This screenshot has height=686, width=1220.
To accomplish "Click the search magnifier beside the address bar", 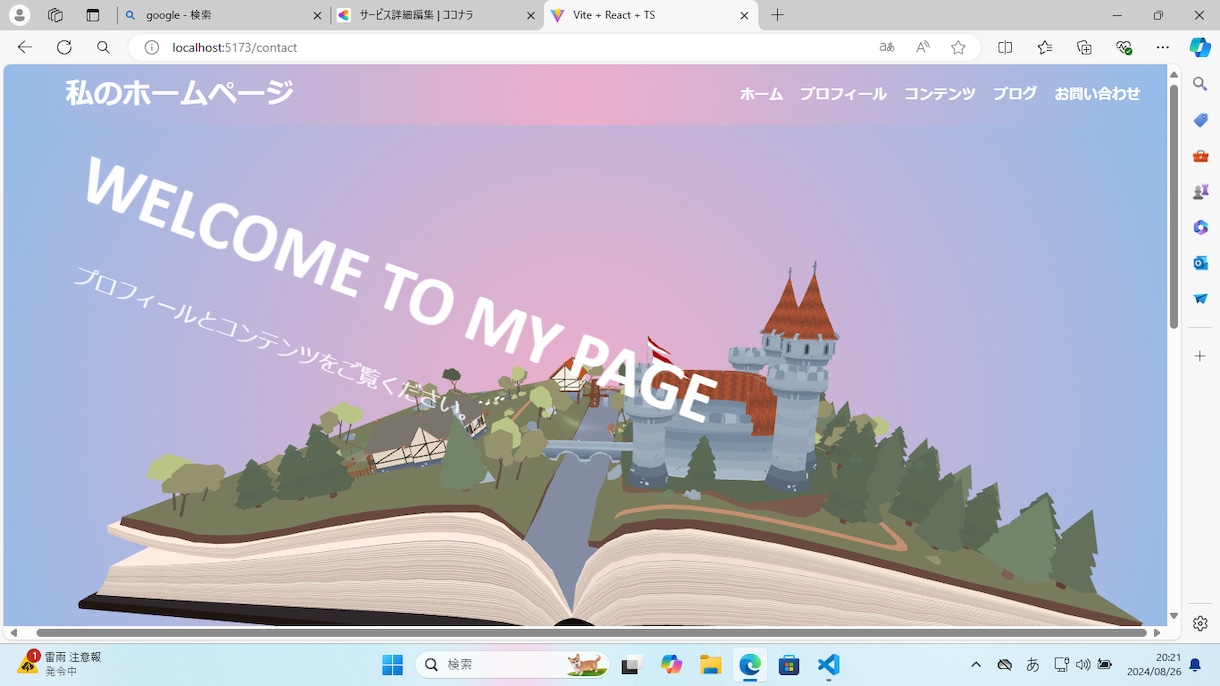I will click(x=103, y=47).
